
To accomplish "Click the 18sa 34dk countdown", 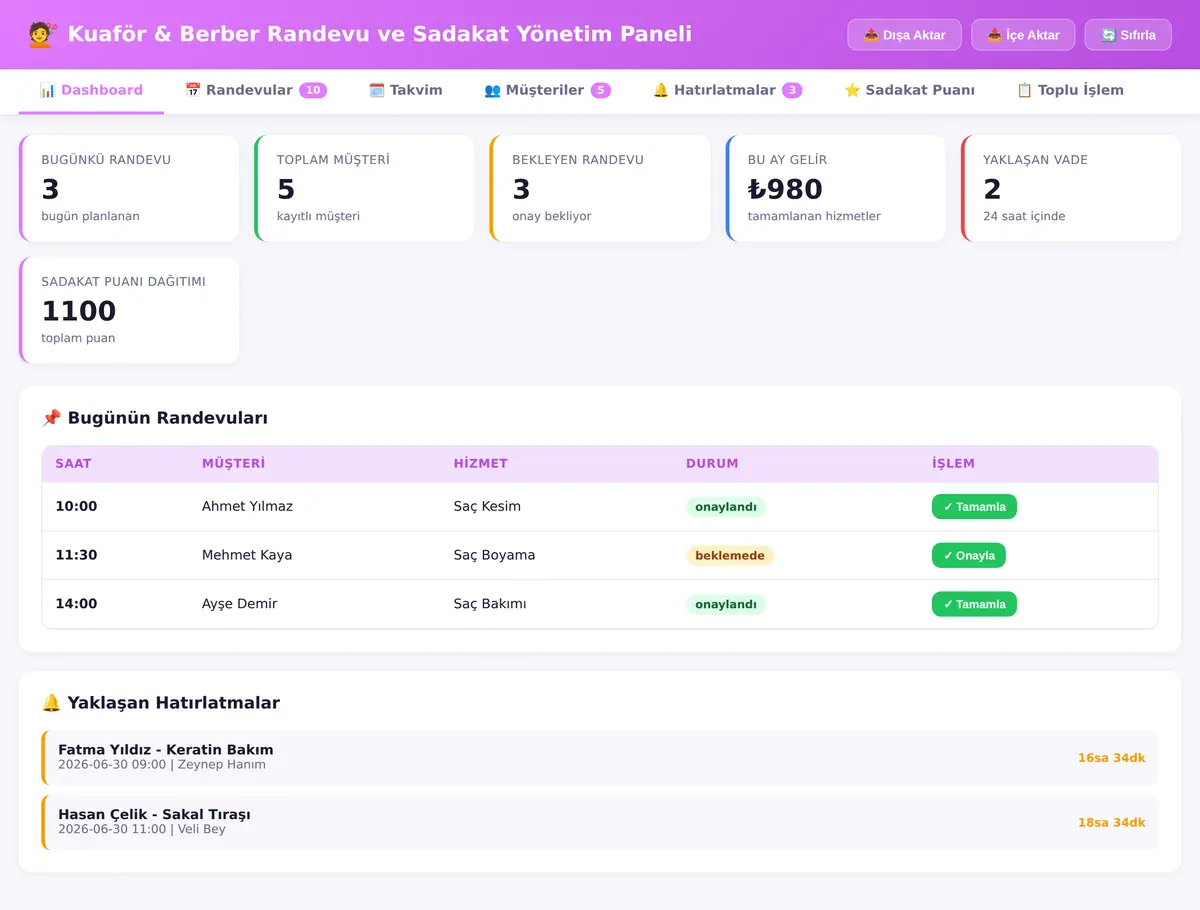I will (1111, 823).
